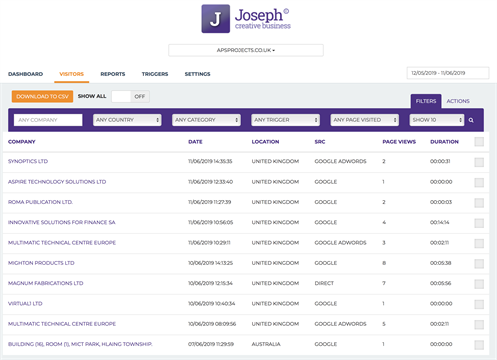Open the Synoptics Ltd company link
The height and width of the screenshot is (360, 497).
pyautogui.click(x=28, y=161)
